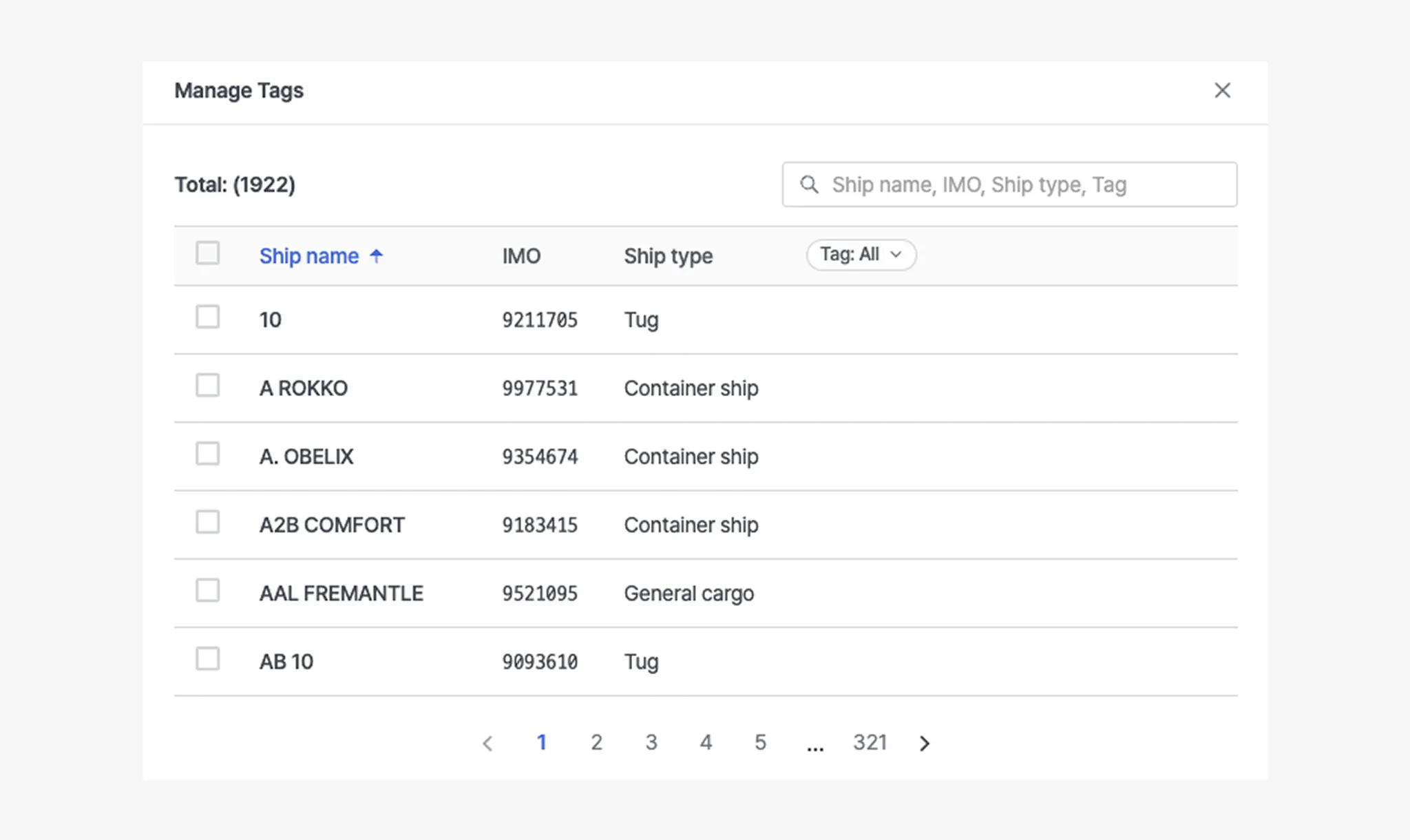The image size is (1410, 840).
Task: Go to previous page arrow
Action: [487, 743]
